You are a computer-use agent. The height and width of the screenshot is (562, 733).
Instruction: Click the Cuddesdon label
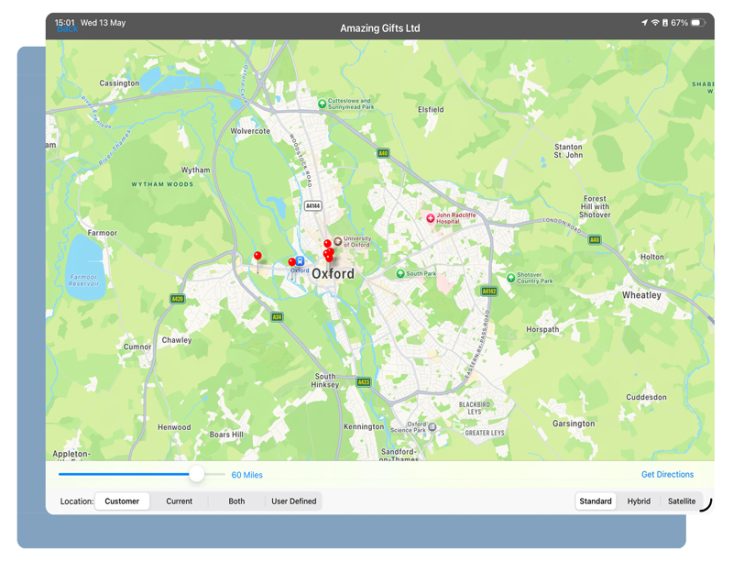tap(647, 397)
